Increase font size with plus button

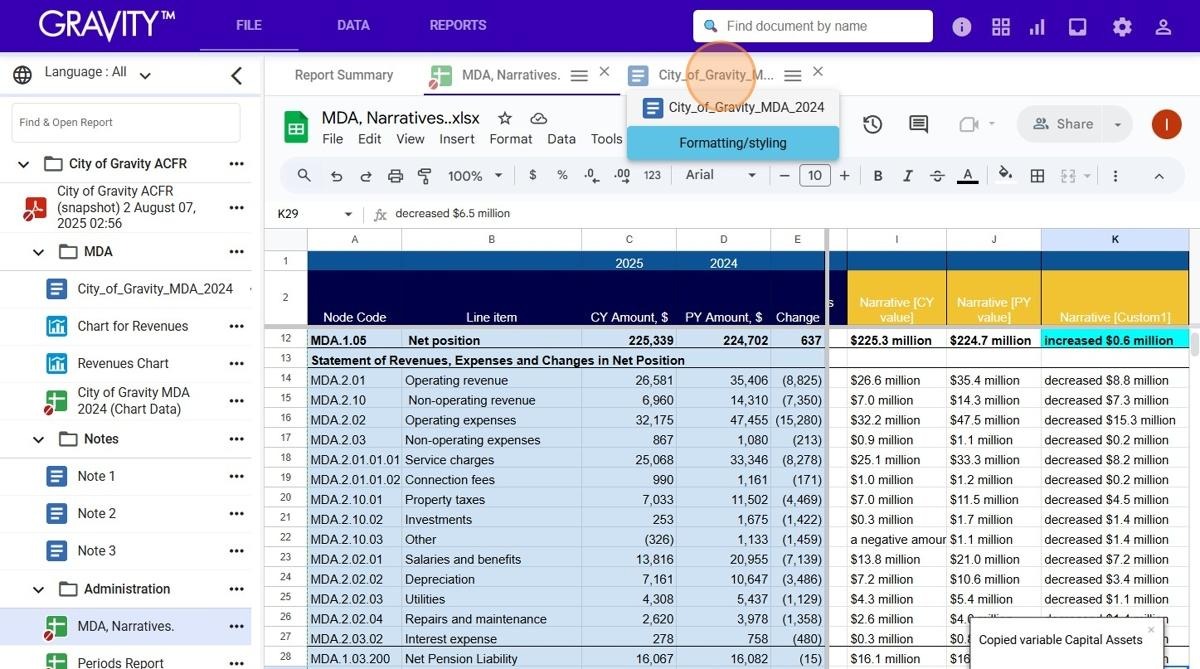tap(845, 176)
